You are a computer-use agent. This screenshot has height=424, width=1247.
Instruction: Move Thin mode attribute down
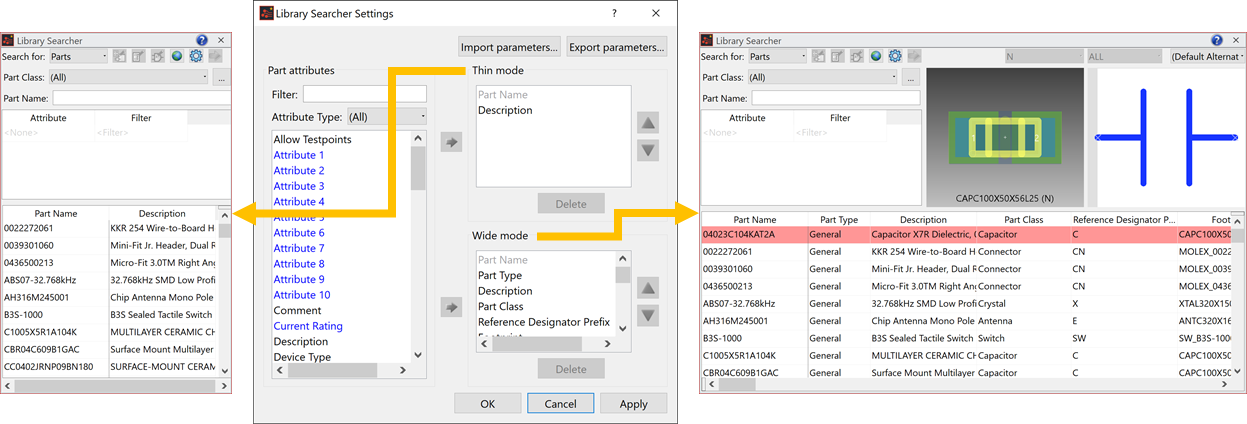[x=648, y=151]
